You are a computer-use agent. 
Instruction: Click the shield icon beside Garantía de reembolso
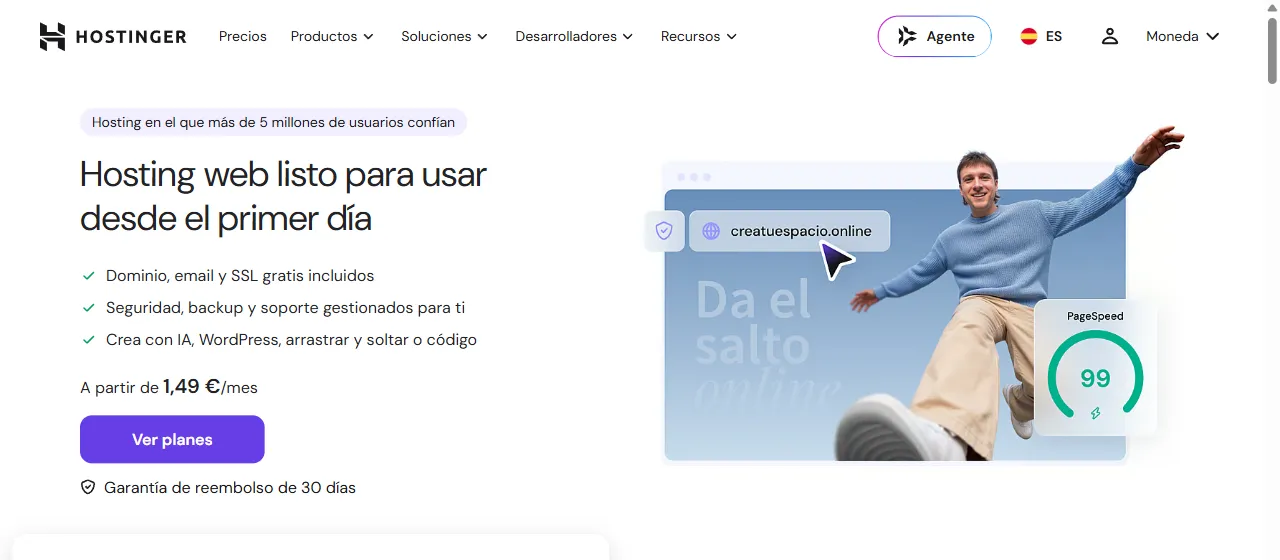click(x=88, y=488)
